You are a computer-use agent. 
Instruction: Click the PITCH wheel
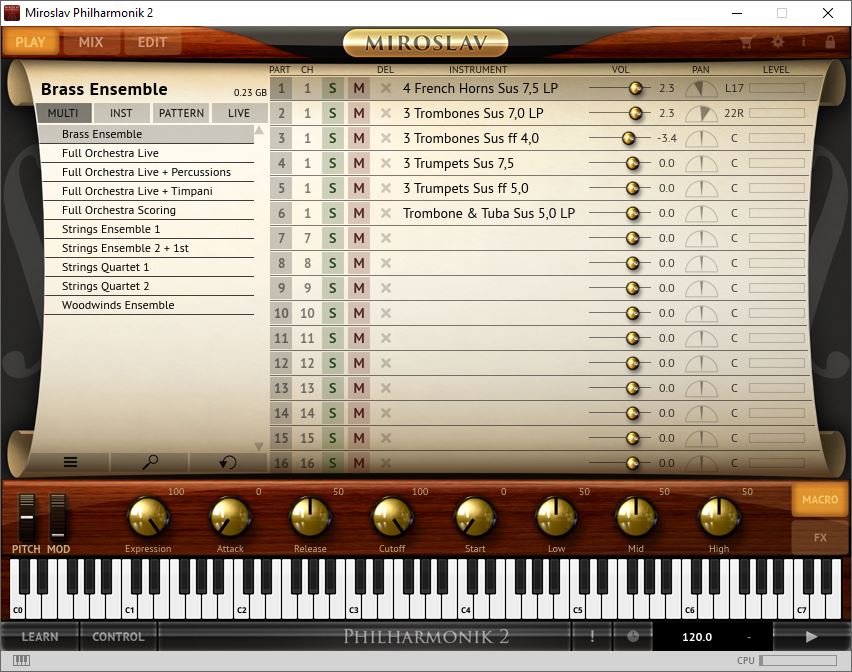tap(26, 517)
